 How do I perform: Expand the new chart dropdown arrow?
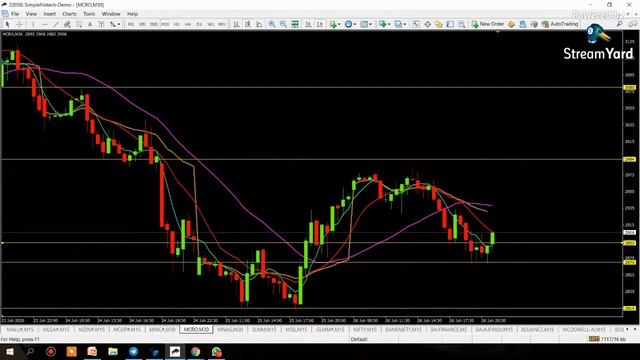[x=389, y=24]
